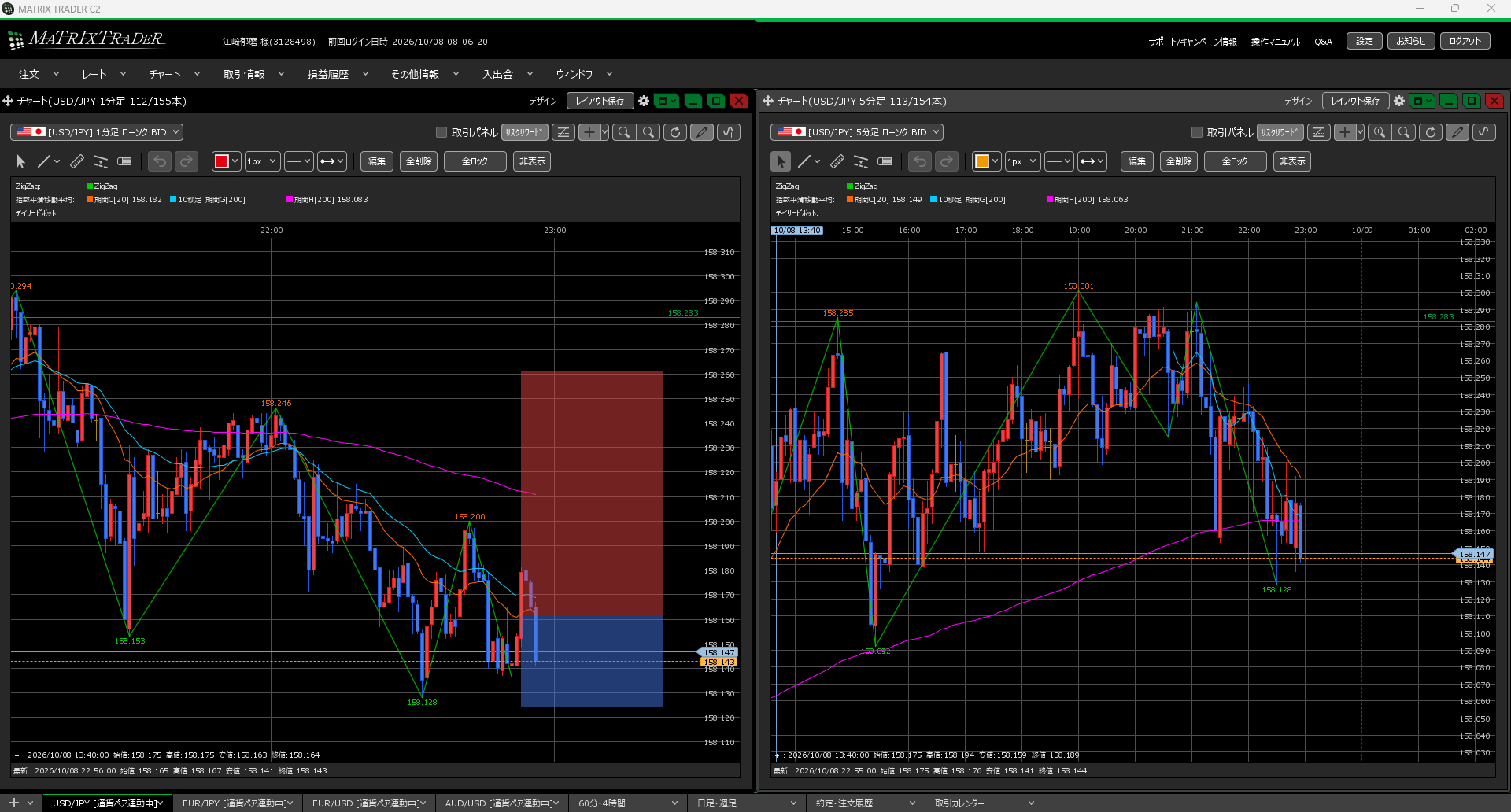This screenshot has width=1511, height=812.
Task: Open the USD/JPY 5分足 chart type dropdown
Action: [x=857, y=132]
